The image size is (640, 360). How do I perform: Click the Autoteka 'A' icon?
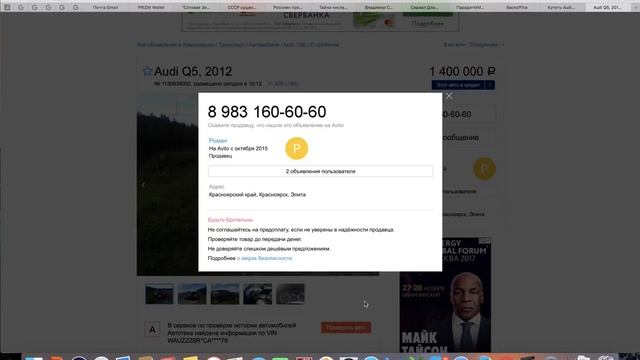point(152,329)
